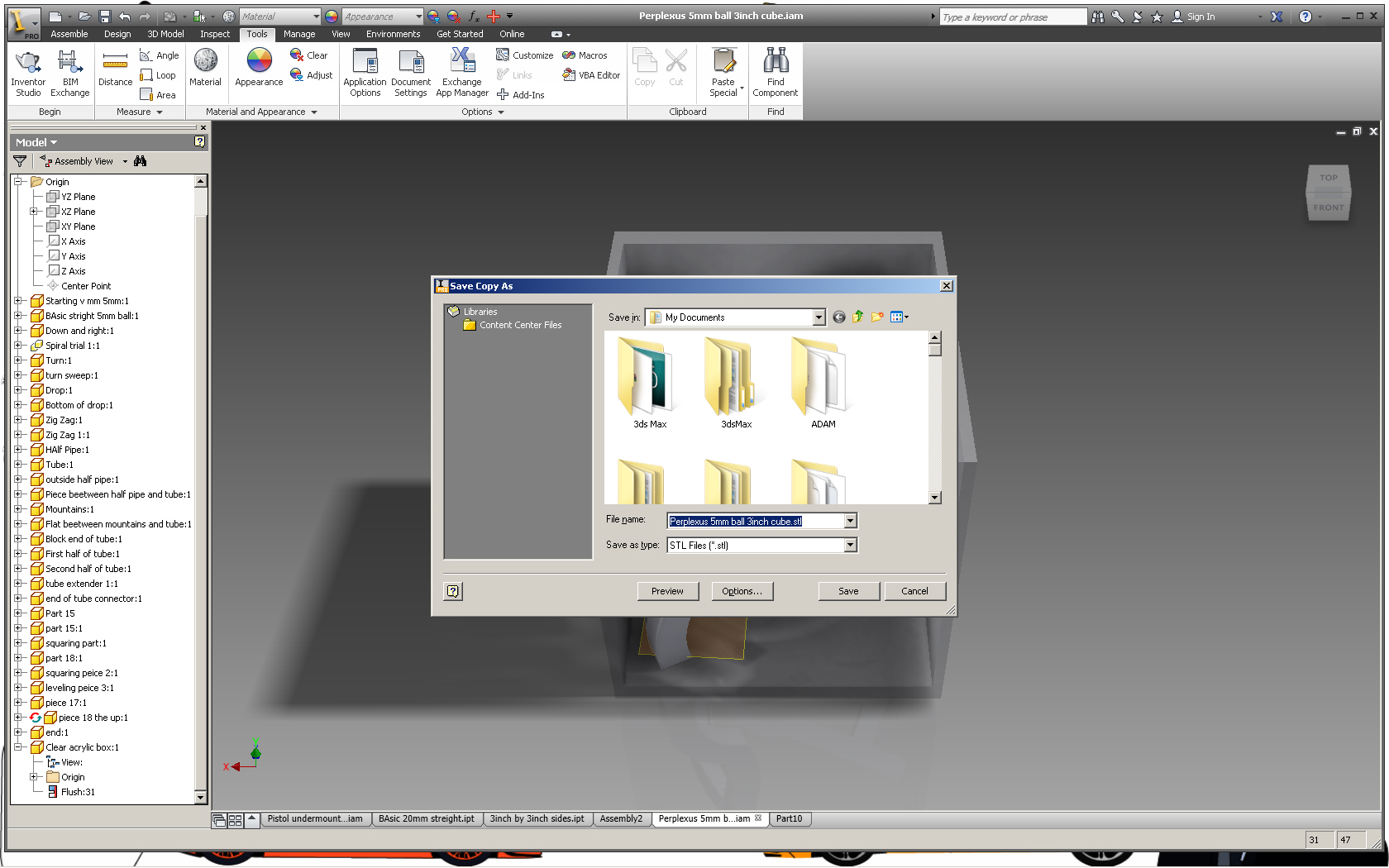Click the FRONT face of the ViewCube
Screen dimensions: 1389x868
(1329, 207)
